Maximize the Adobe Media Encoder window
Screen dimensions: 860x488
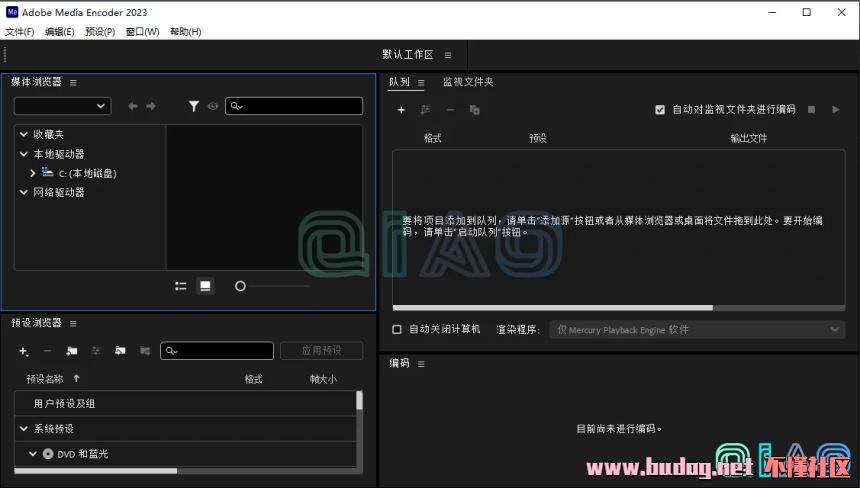coord(807,12)
